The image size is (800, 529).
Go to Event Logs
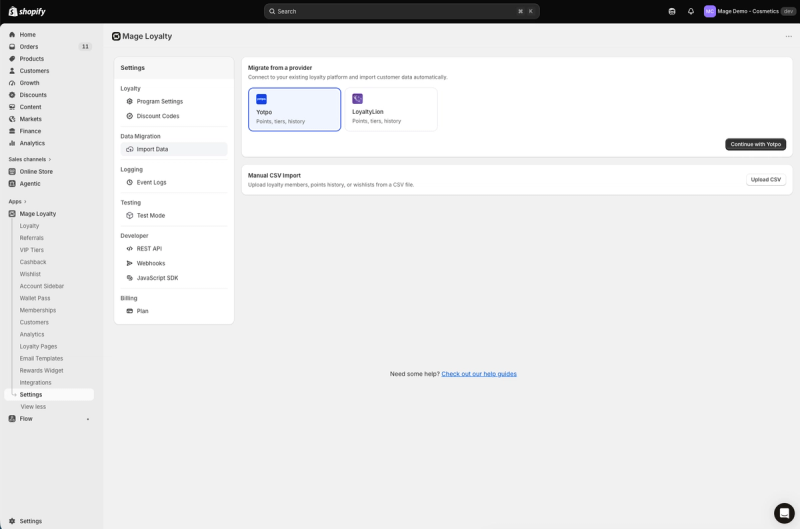(x=174, y=183)
